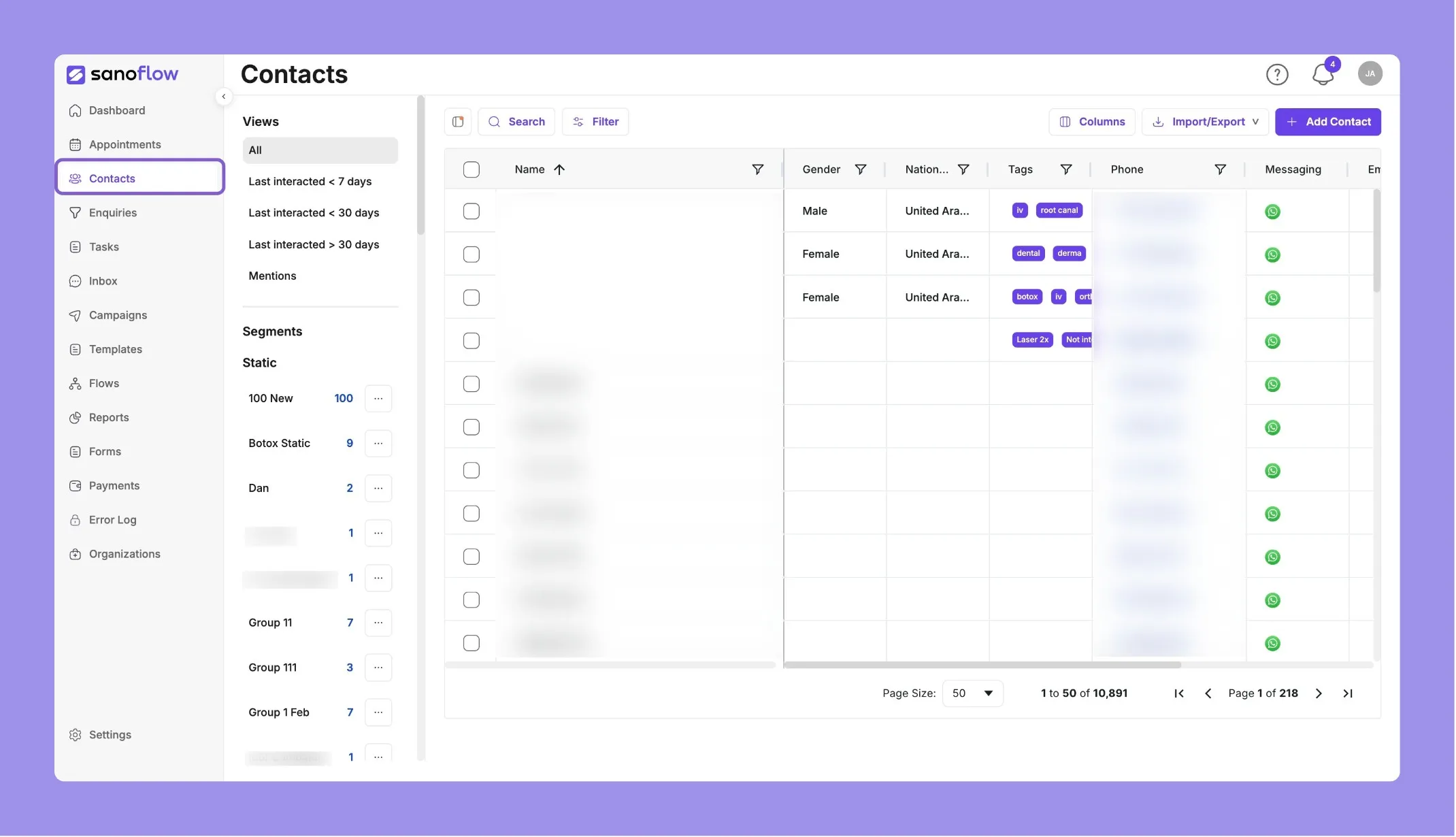
Task: Select the checkbox in the botox row
Action: (471, 298)
